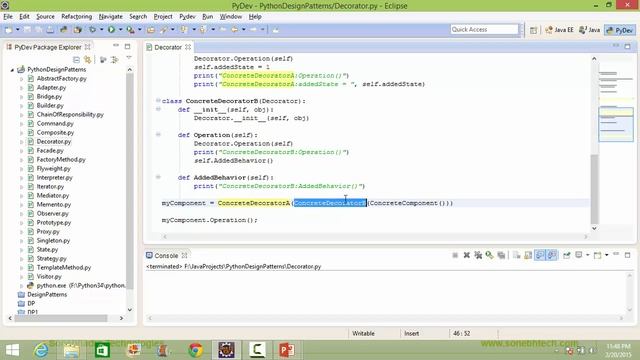Open Google Chrome from the taskbar
Screen dimensions: 640x360
click(196, 350)
